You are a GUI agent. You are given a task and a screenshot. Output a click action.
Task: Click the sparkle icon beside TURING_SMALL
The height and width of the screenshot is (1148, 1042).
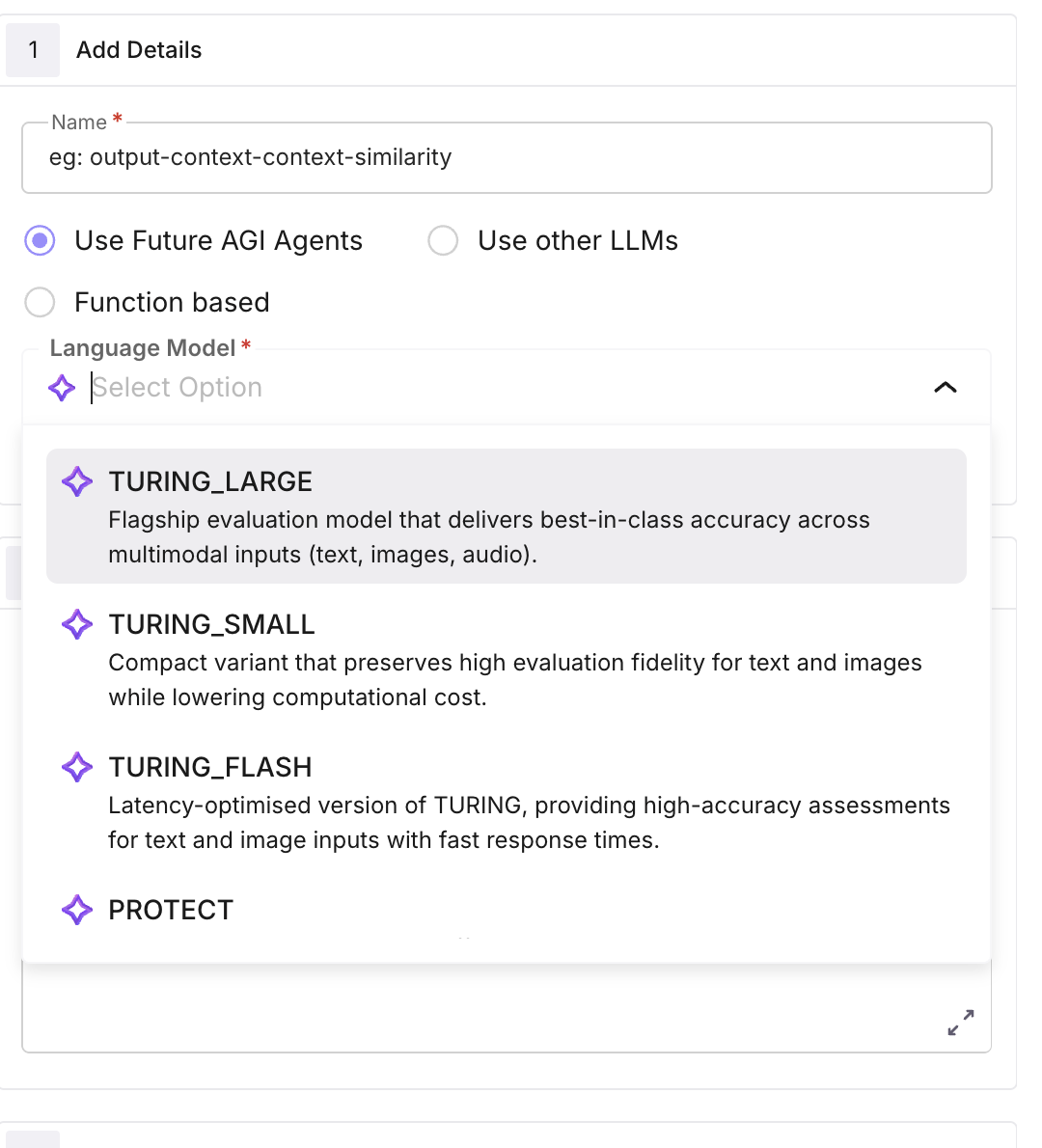point(76,624)
